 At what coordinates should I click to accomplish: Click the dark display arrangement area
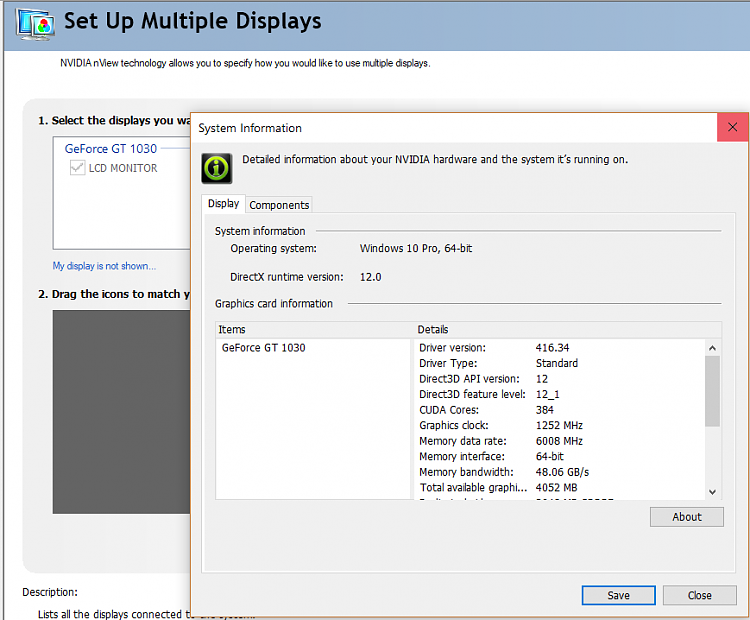pos(121,412)
